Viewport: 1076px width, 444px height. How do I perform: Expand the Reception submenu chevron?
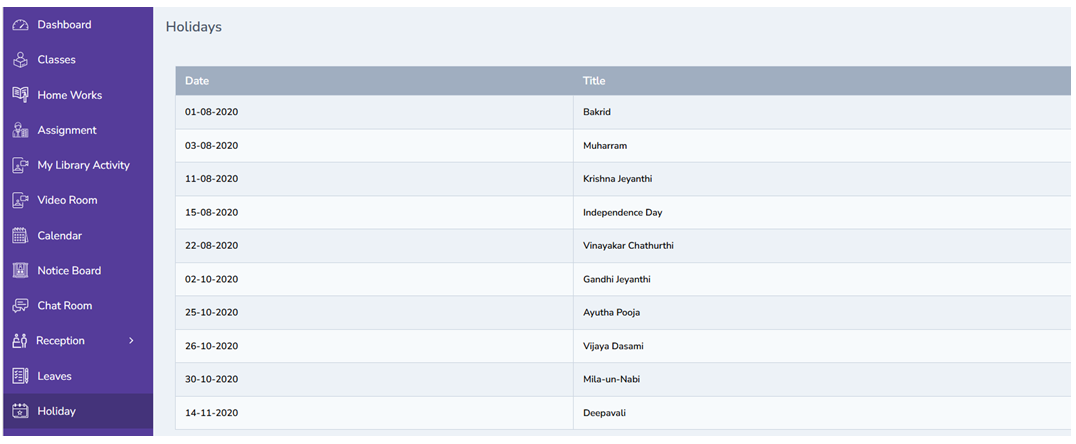[x=131, y=341]
